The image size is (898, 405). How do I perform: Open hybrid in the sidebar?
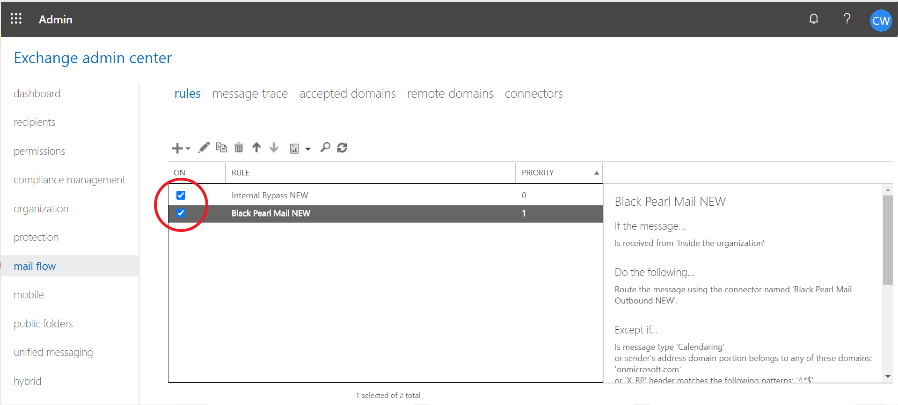(27, 381)
